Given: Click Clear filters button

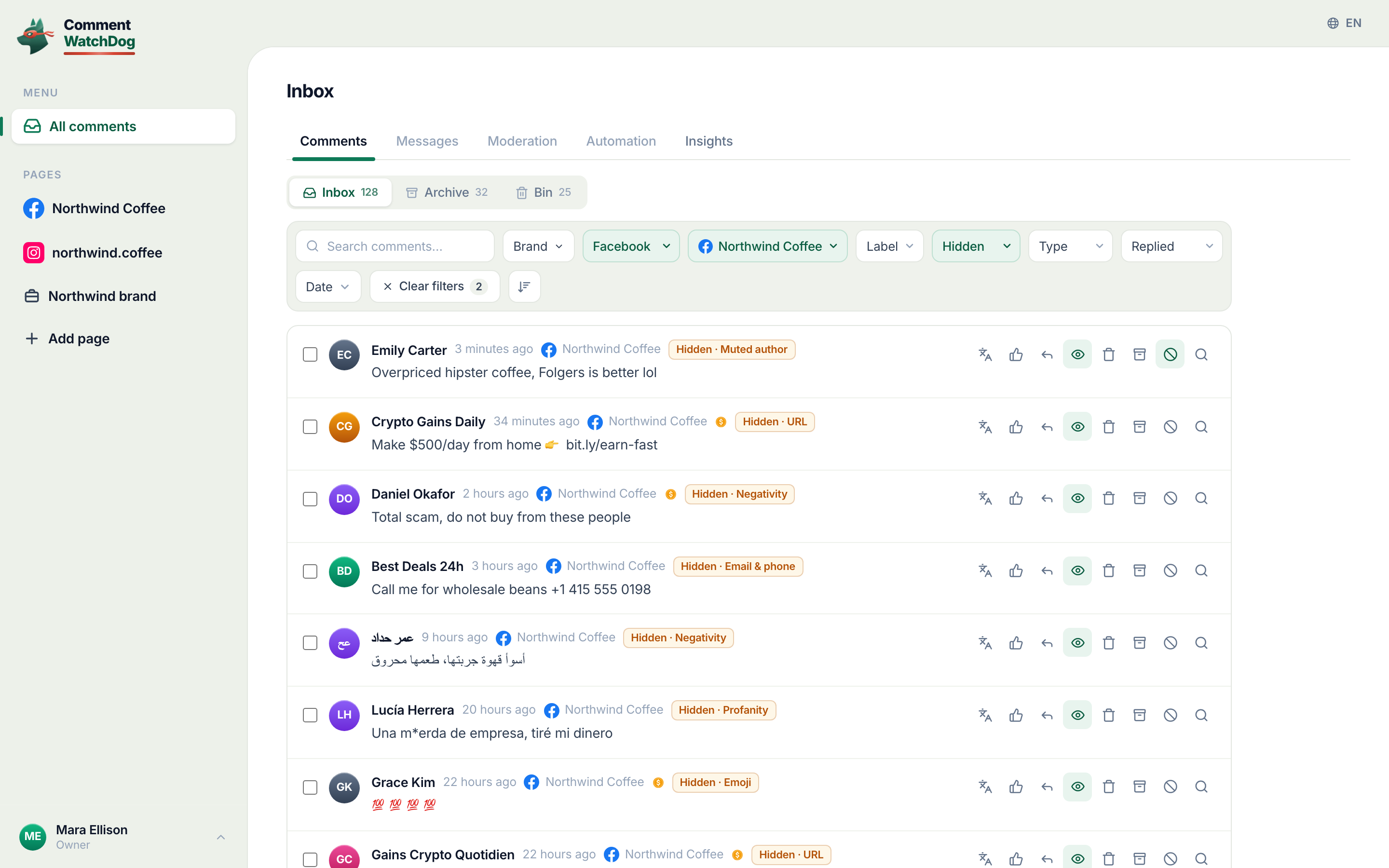Looking at the screenshot, I should [435, 286].
